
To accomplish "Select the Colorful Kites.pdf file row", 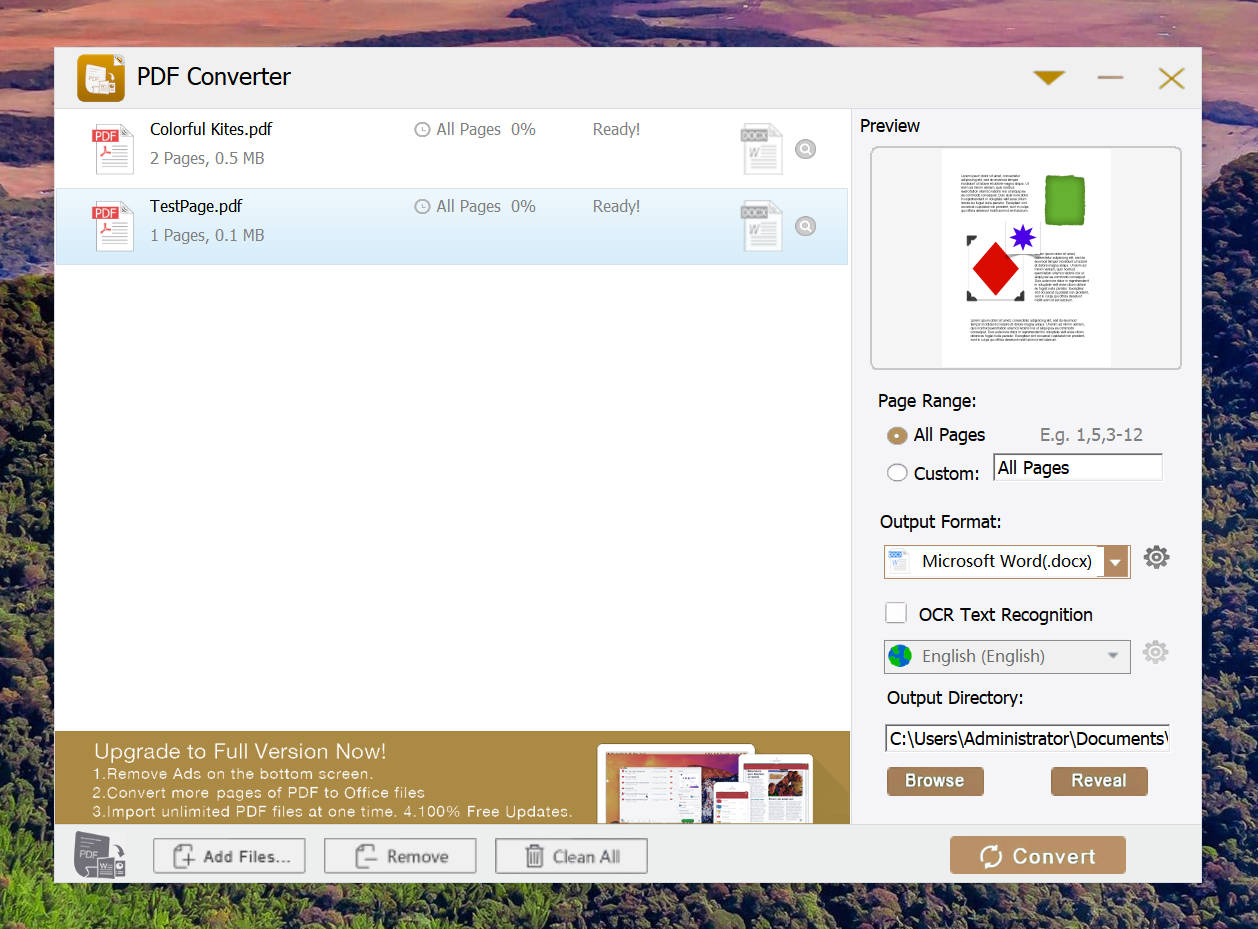I will 451,149.
